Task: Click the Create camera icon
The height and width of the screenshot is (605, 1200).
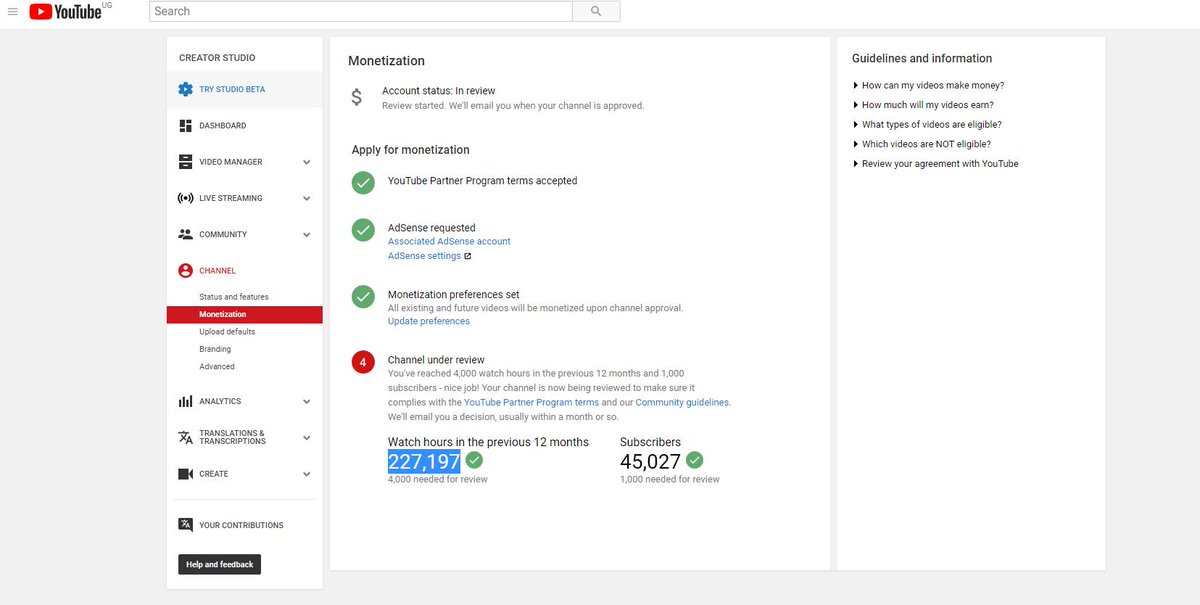Action: click(x=185, y=474)
